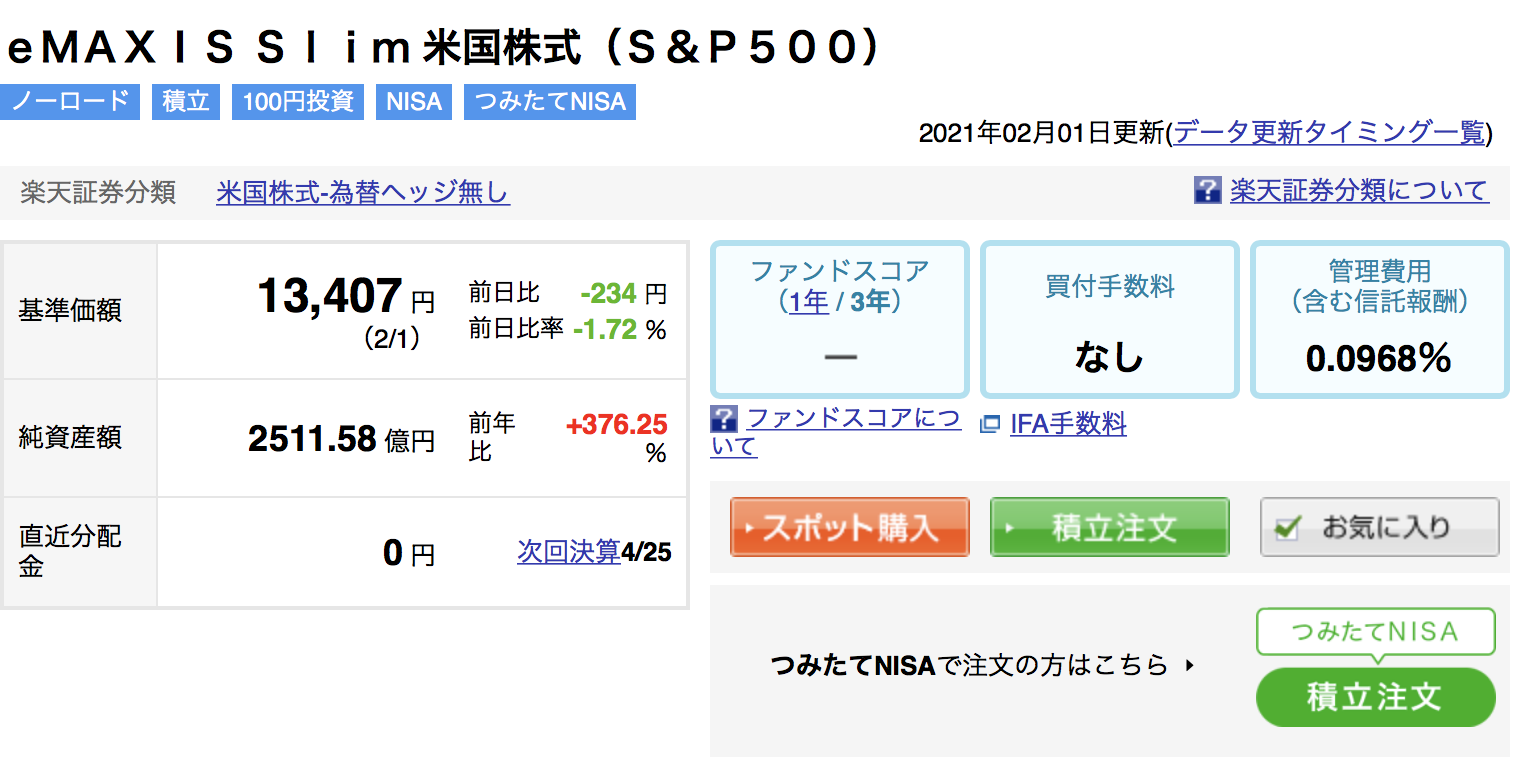Click the triangle arrow after つみたてNISAで注文の方はこちら
Screen dimensions: 1540x774
(1189, 664)
